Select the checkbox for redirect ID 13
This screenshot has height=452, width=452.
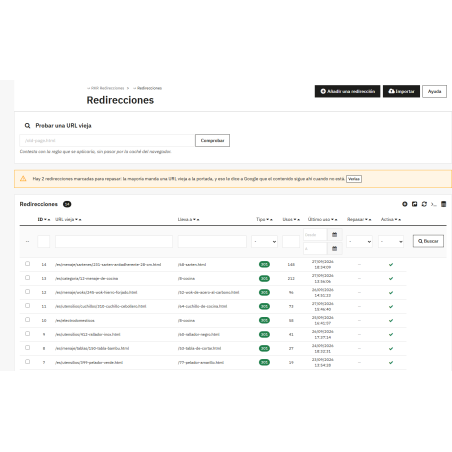coord(27,278)
